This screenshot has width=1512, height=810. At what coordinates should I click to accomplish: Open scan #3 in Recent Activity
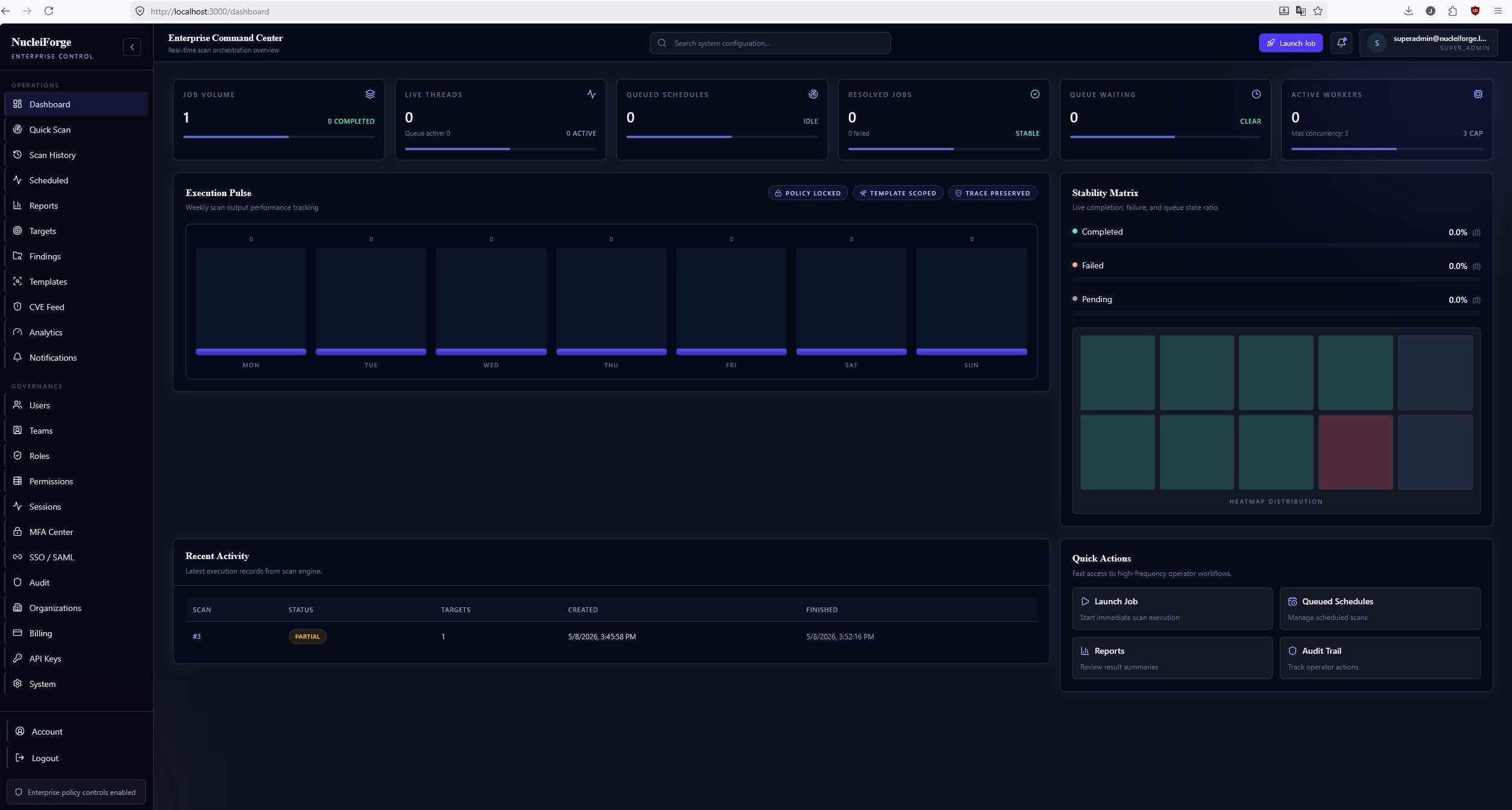pos(197,636)
